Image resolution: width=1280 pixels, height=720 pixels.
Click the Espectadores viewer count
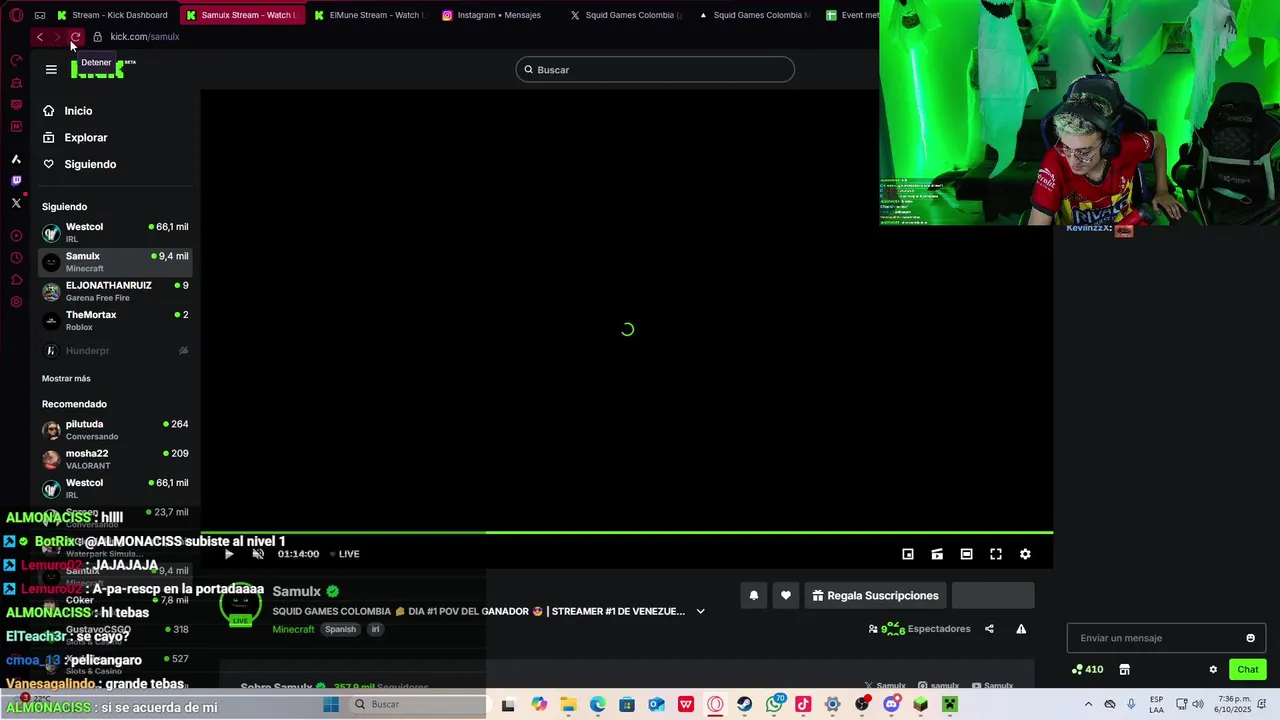[920, 629]
